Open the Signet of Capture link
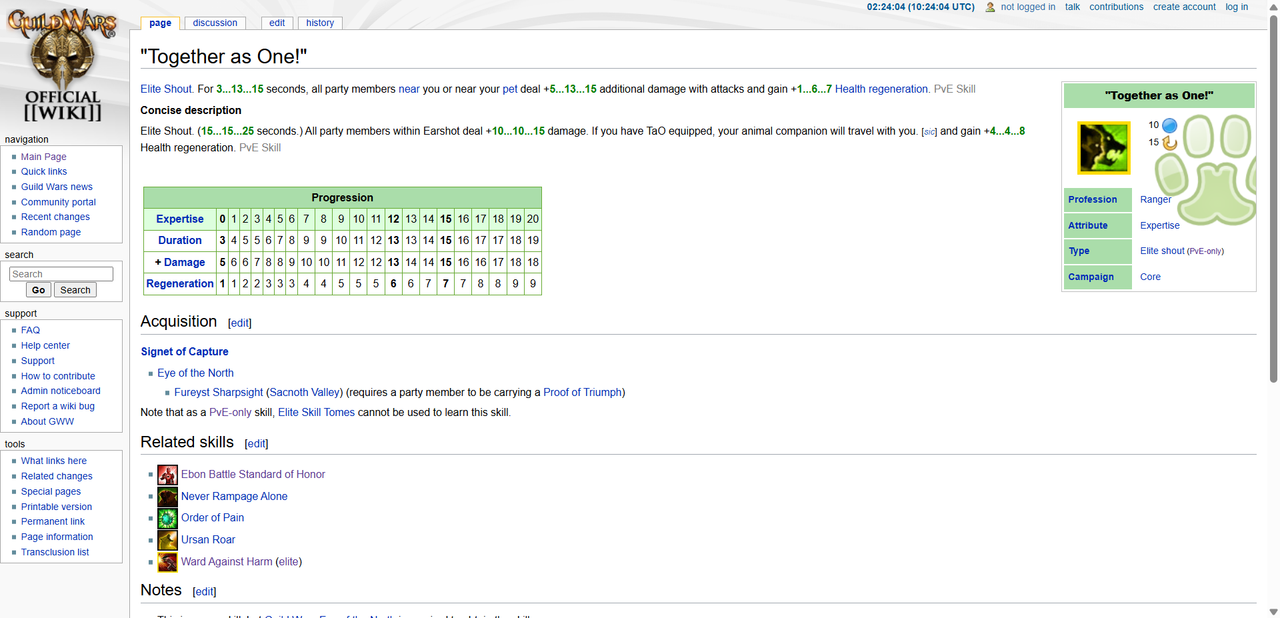 click(x=184, y=352)
